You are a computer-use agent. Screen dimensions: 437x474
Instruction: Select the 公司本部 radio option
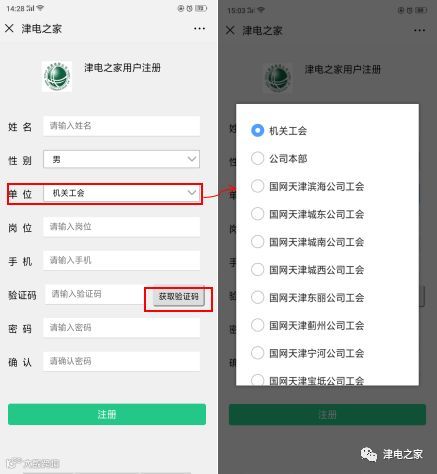coord(279,158)
